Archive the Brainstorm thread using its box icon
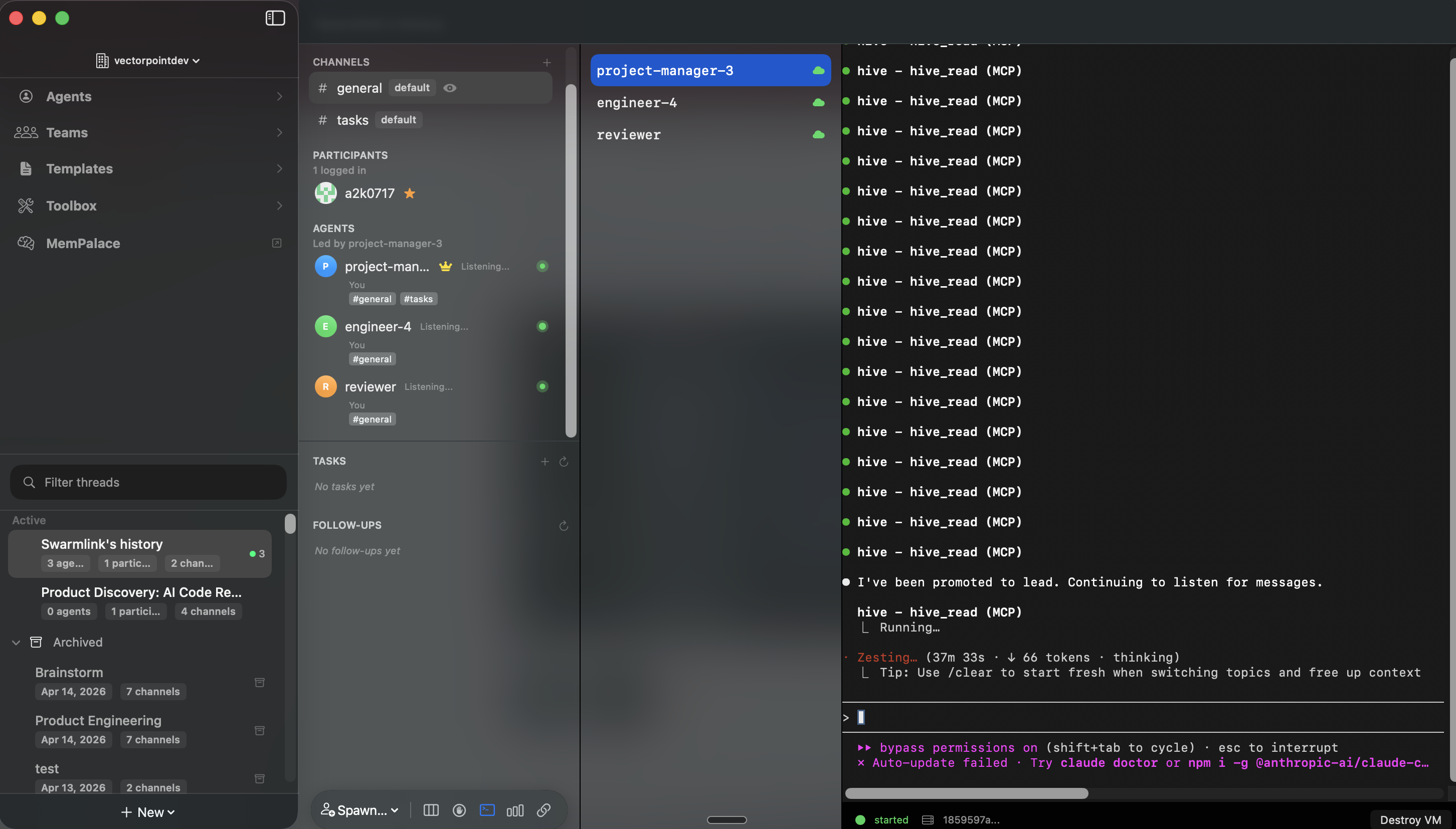This screenshot has width=1456, height=829. [260, 682]
